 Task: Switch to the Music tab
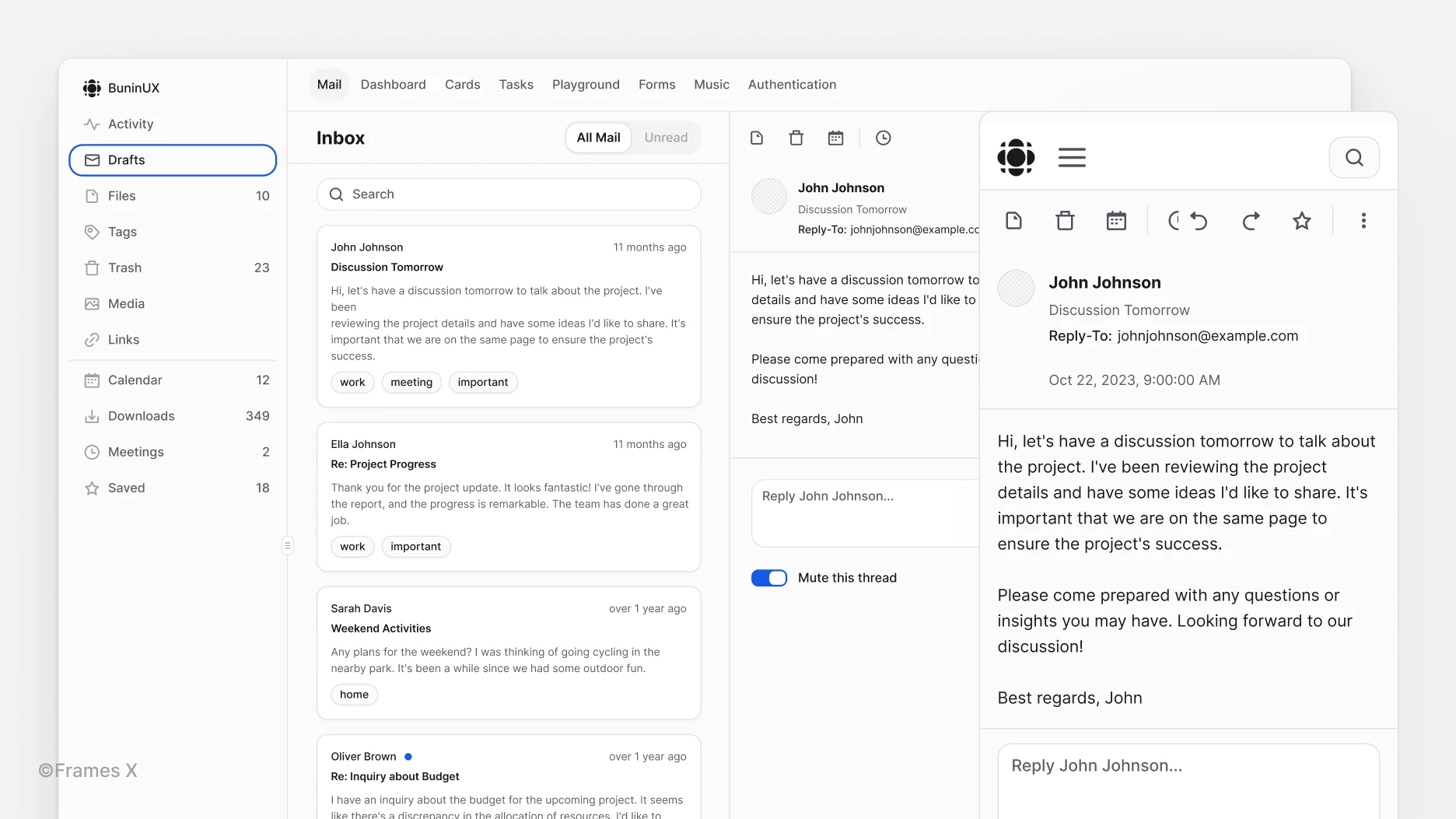[711, 85]
